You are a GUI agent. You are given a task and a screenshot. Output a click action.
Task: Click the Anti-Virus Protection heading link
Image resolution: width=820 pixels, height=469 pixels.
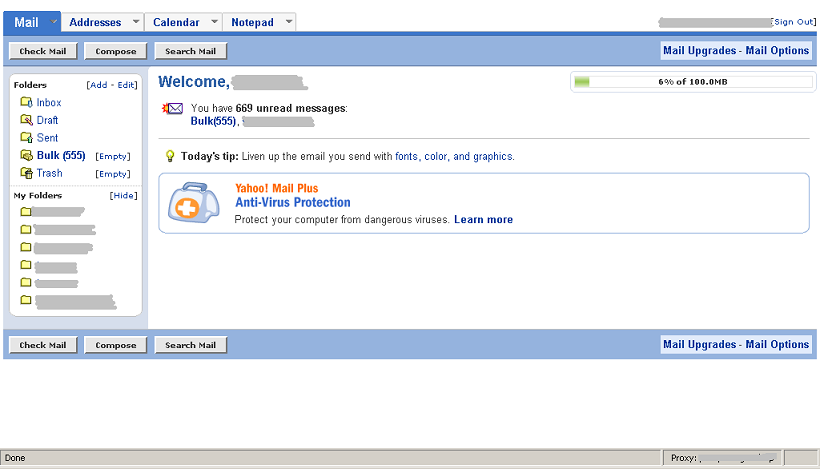[x=293, y=202]
